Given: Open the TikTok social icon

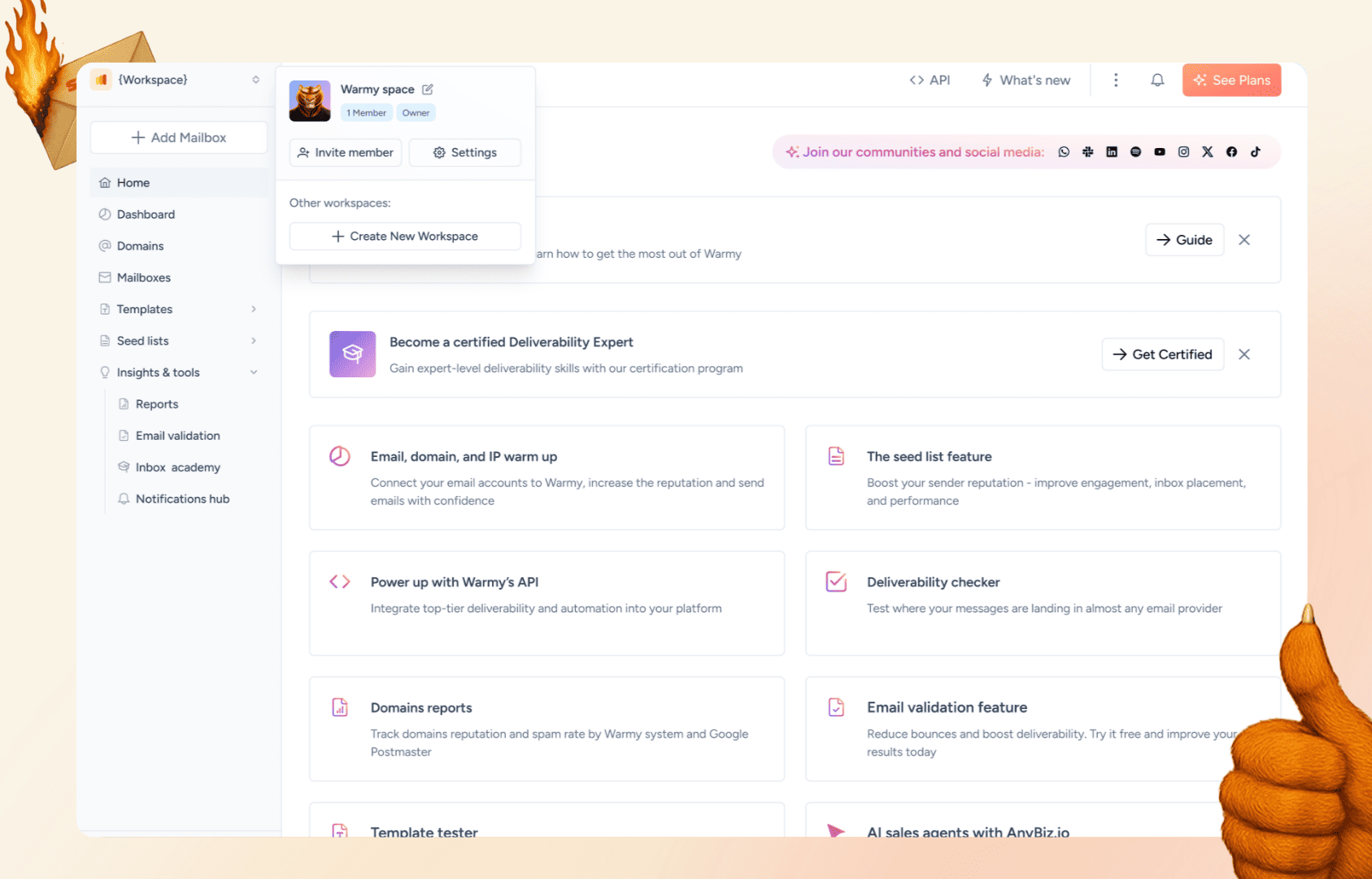Looking at the screenshot, I should click(x=1256, y=152).
